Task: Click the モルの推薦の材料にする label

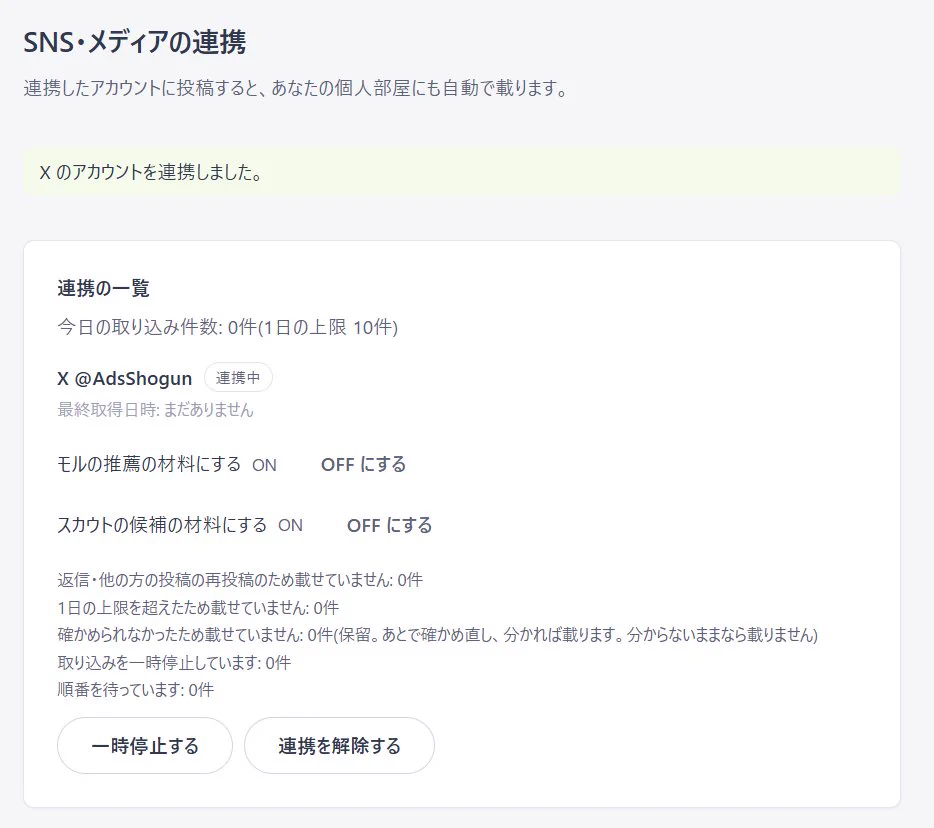Action: (x=149, y=464)
